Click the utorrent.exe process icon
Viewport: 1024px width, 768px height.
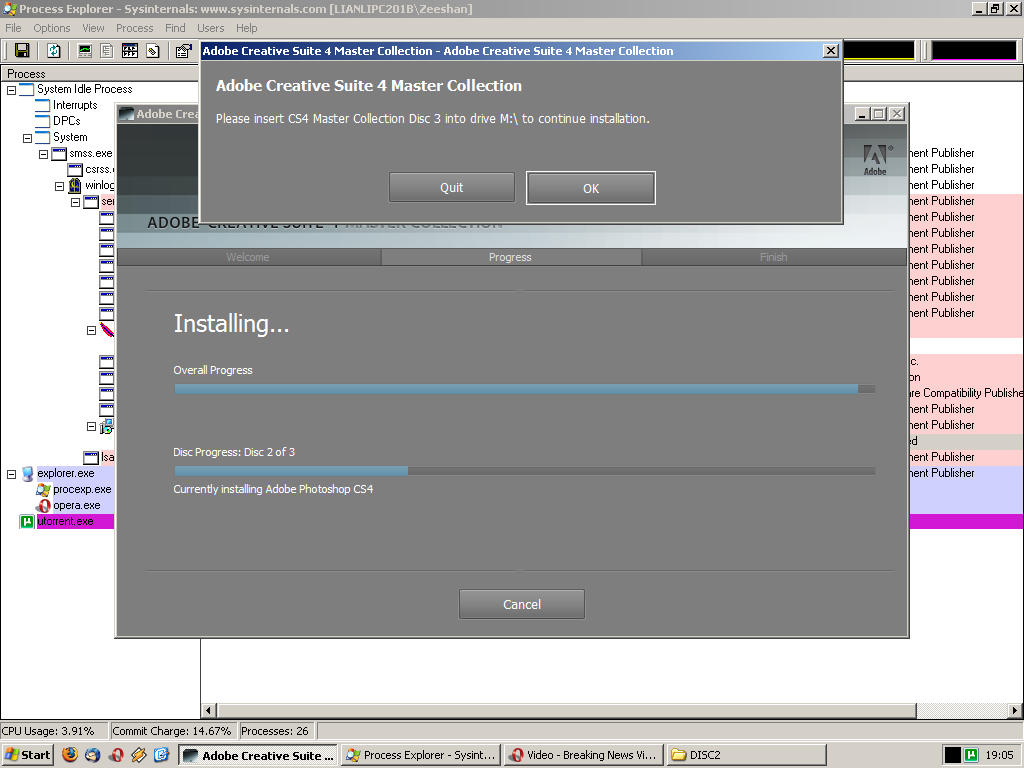[x=27, y=521]
